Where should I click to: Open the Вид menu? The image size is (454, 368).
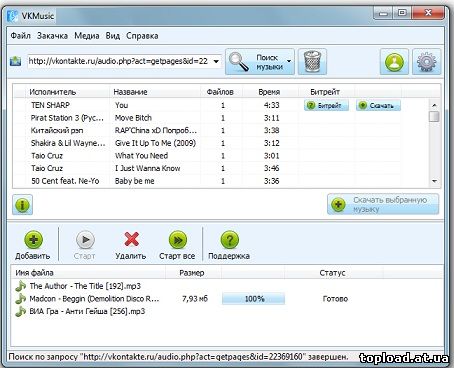[x=113, y=36]
